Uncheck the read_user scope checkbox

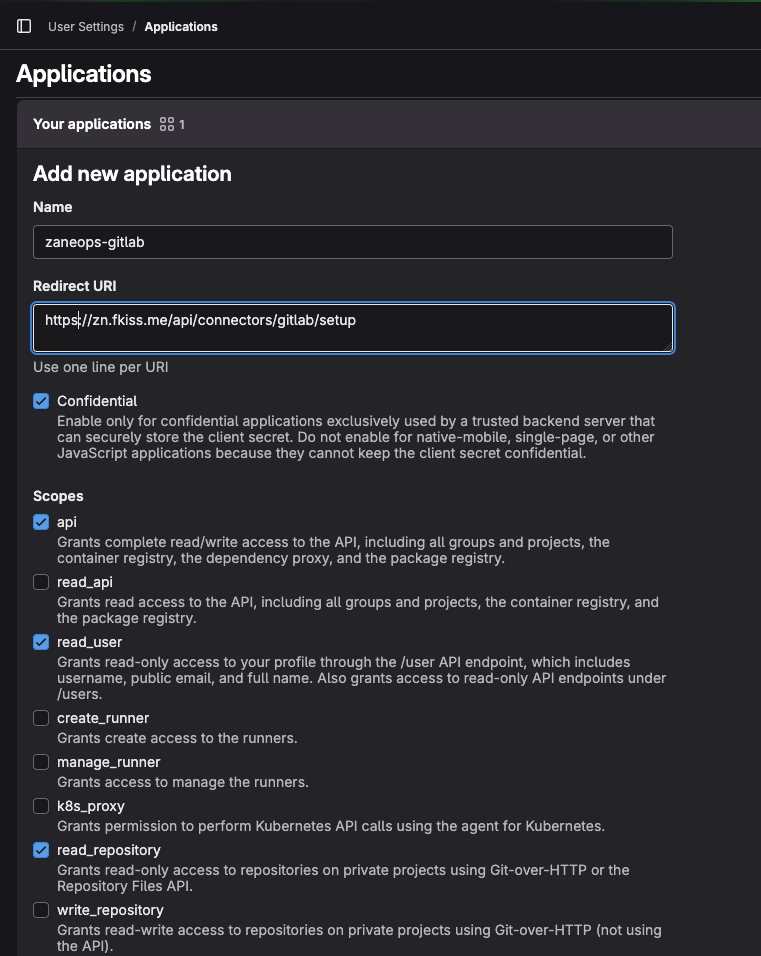[41, 642]
